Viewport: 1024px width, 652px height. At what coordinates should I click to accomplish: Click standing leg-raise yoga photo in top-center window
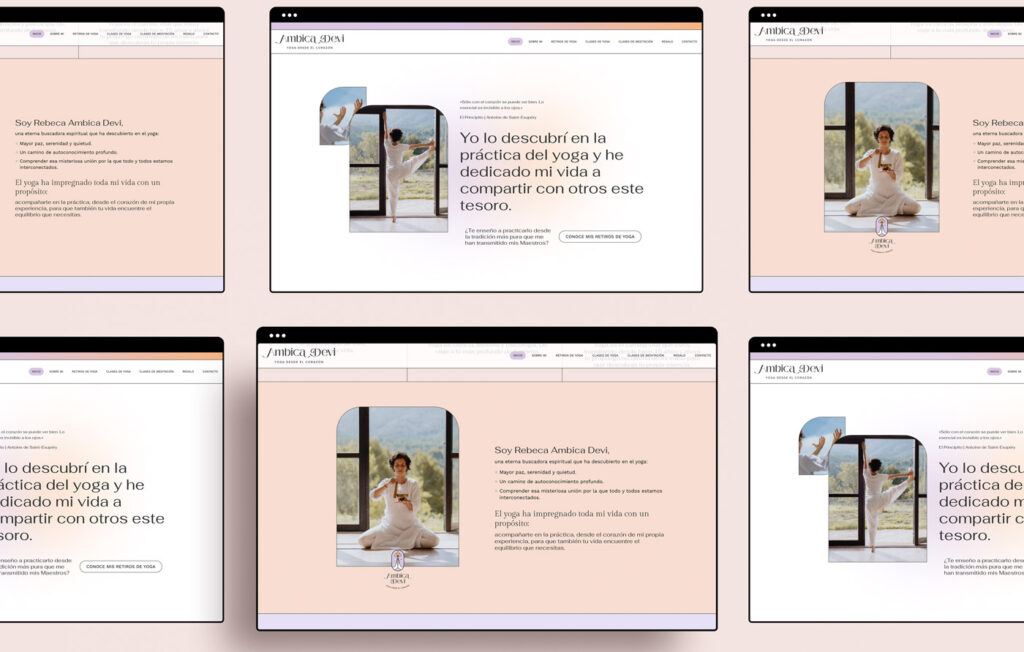[x=398, y=169]
